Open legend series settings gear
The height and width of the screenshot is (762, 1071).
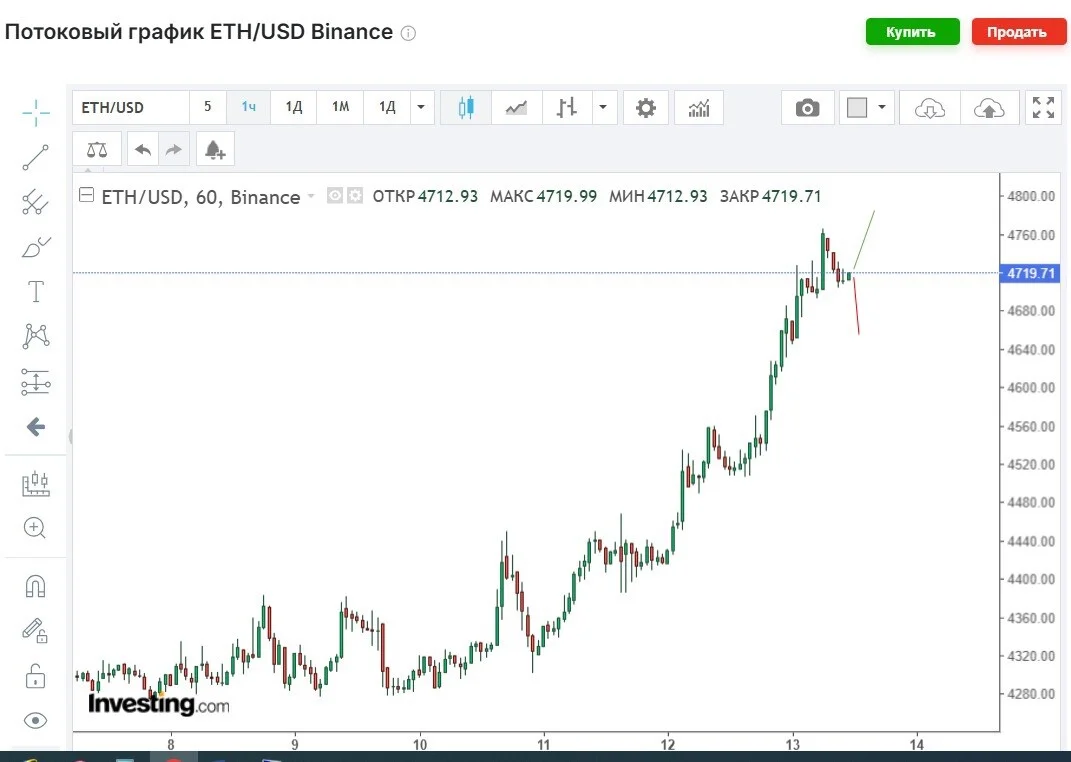tap(355, 196)
